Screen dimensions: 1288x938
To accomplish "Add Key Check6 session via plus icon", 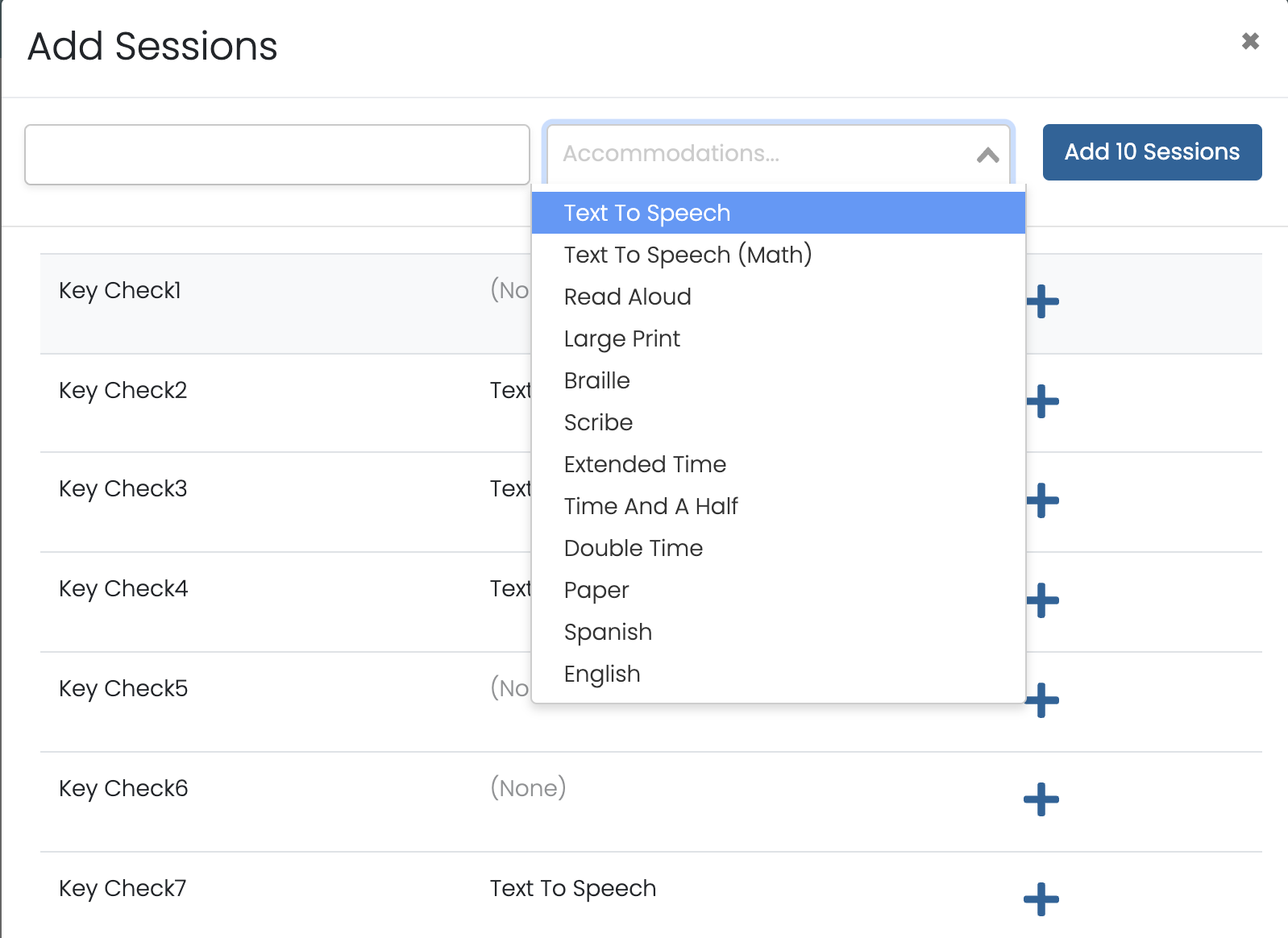I will 1041,799.
